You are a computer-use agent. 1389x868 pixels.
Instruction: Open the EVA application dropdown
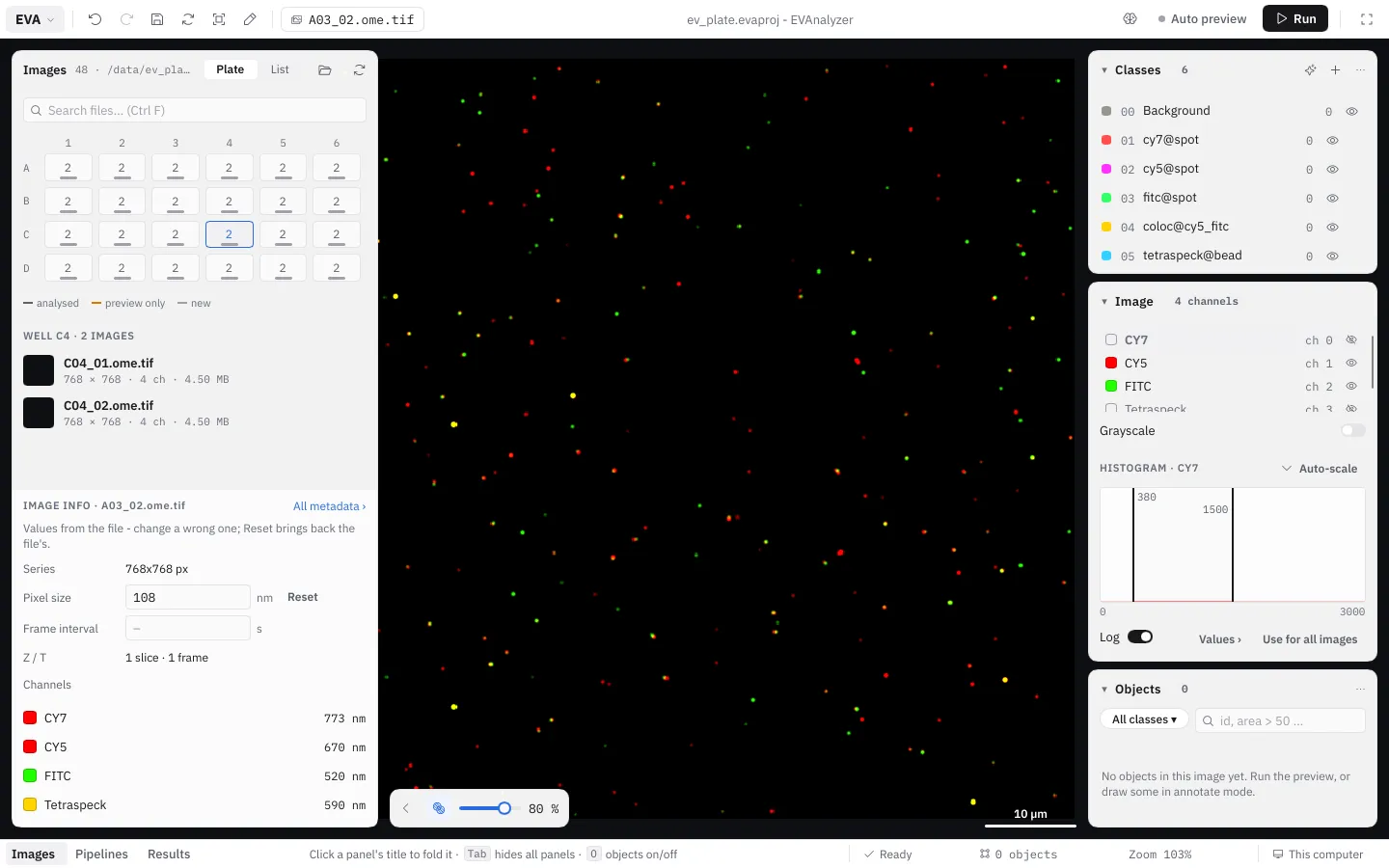point(36,19)
